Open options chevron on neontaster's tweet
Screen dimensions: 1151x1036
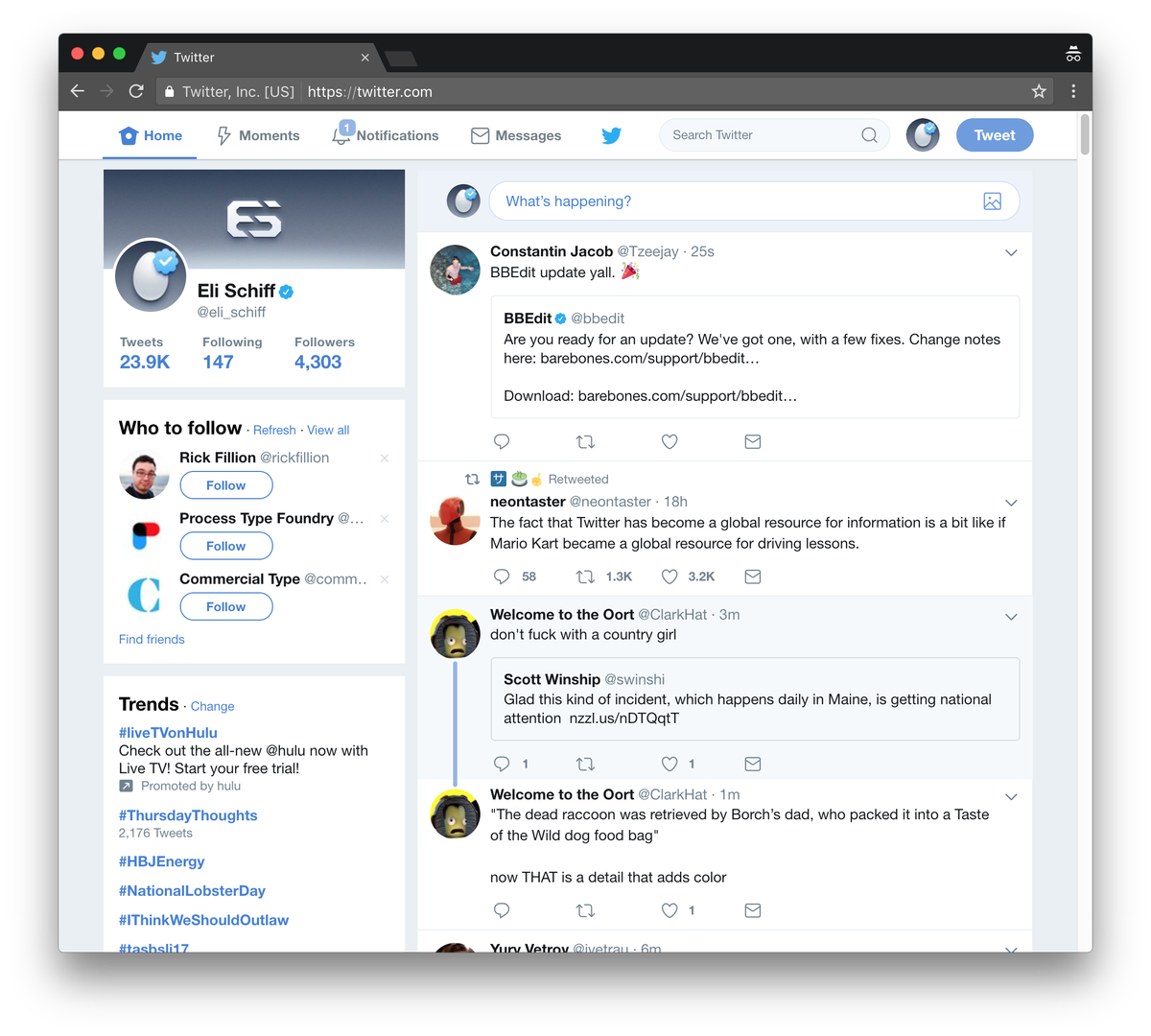tap(1011, 503)
